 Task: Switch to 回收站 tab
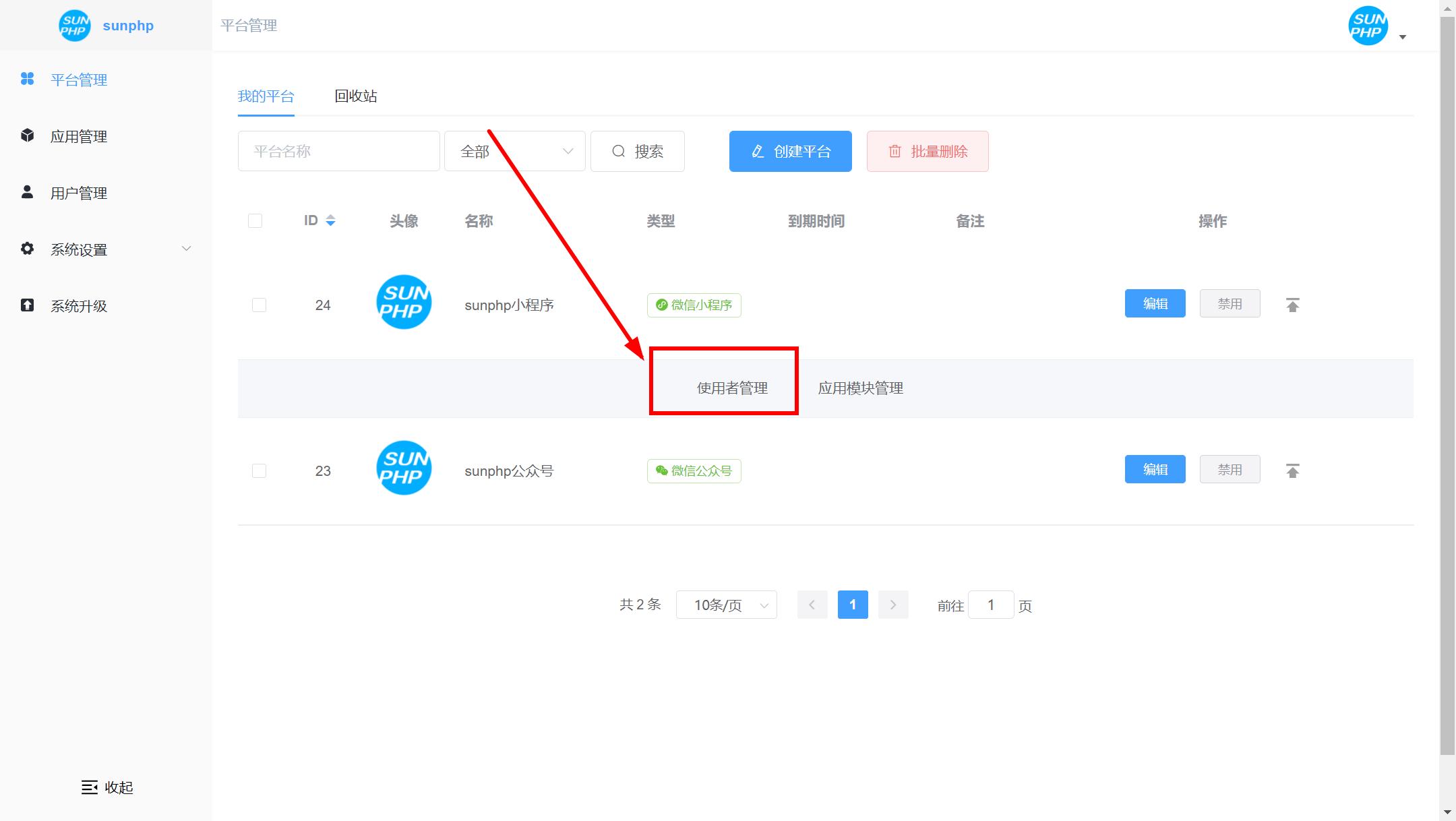[x=356, y=96]
